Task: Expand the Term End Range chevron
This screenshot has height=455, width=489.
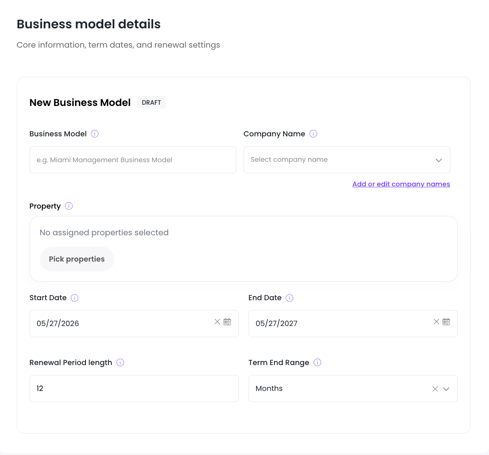Action: (x=446, y=389)
